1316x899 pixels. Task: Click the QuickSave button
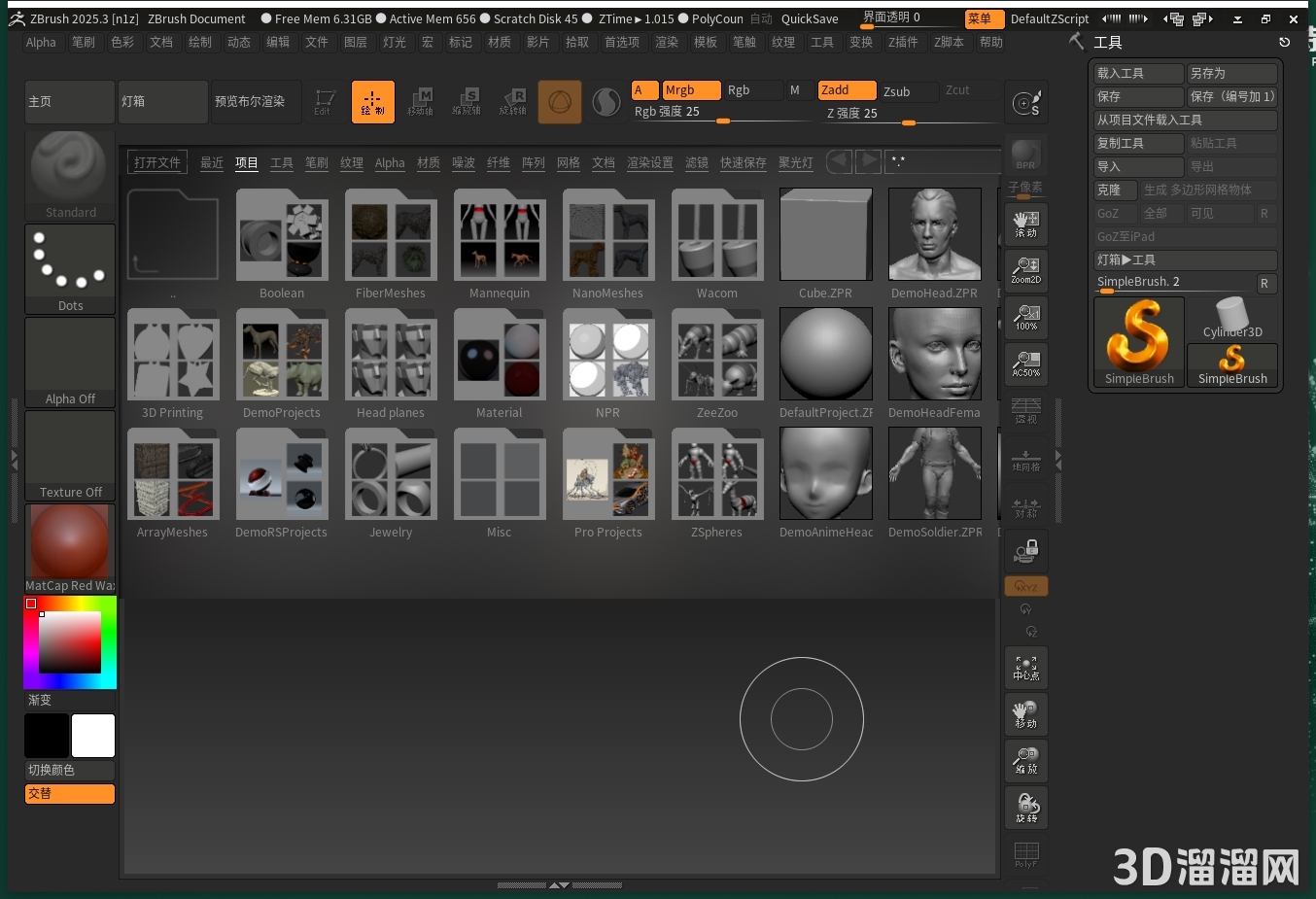(x=811, y=18)
